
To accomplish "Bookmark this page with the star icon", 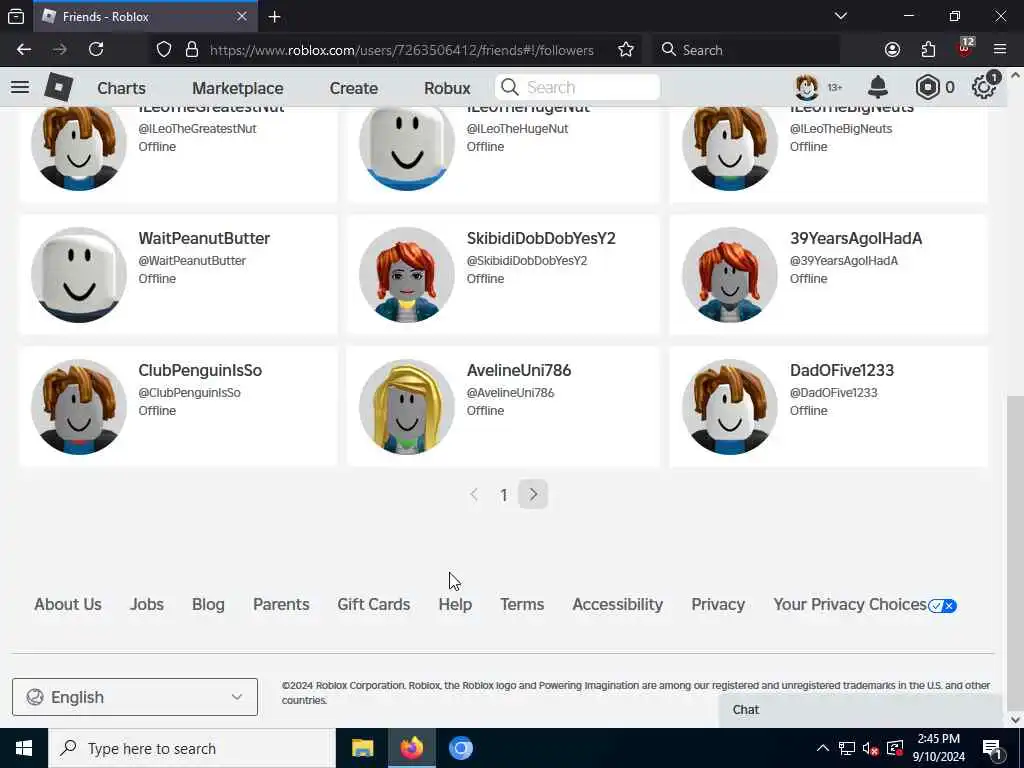I will [x=626, y=50].
